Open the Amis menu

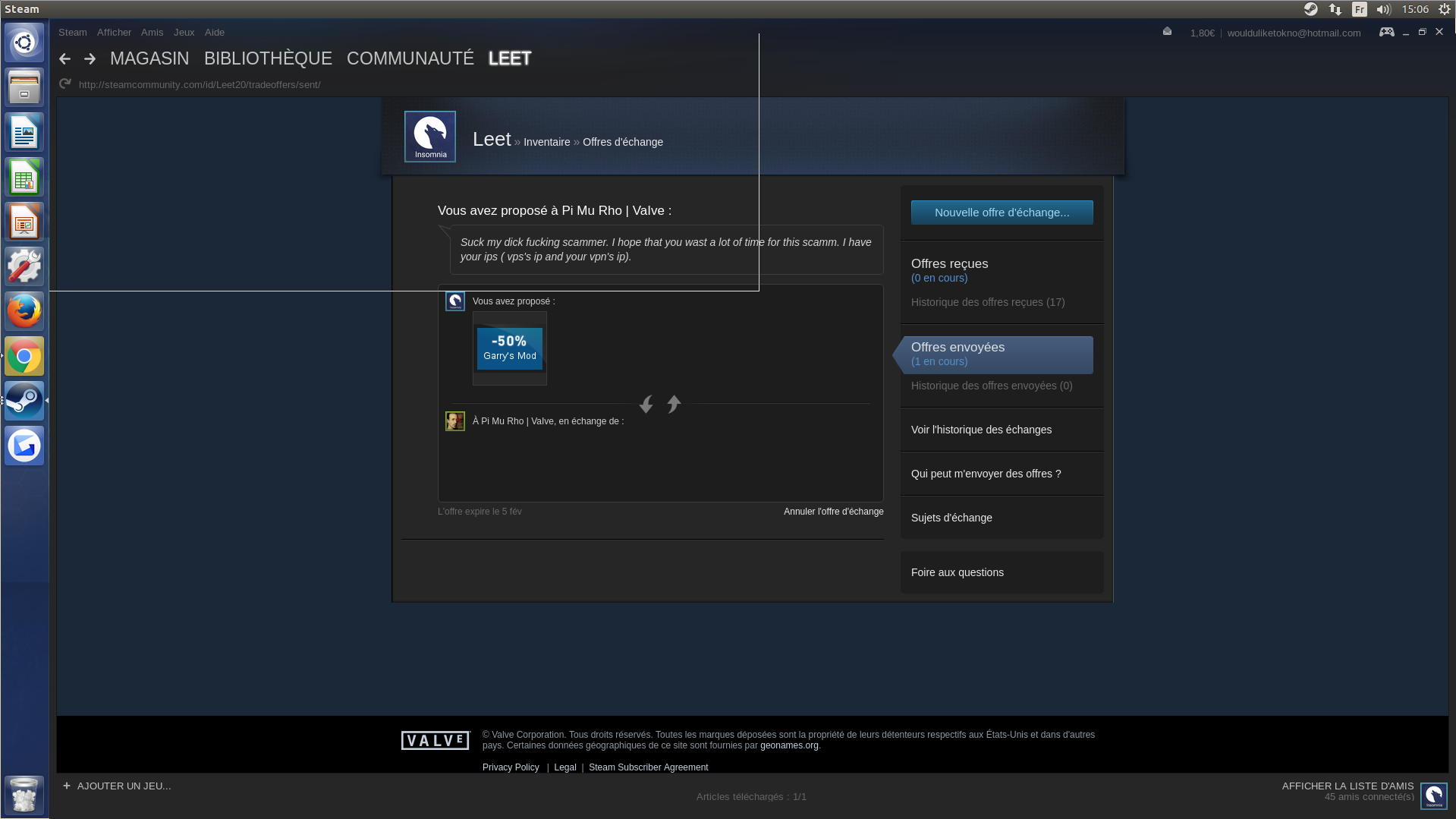[152, 32]
